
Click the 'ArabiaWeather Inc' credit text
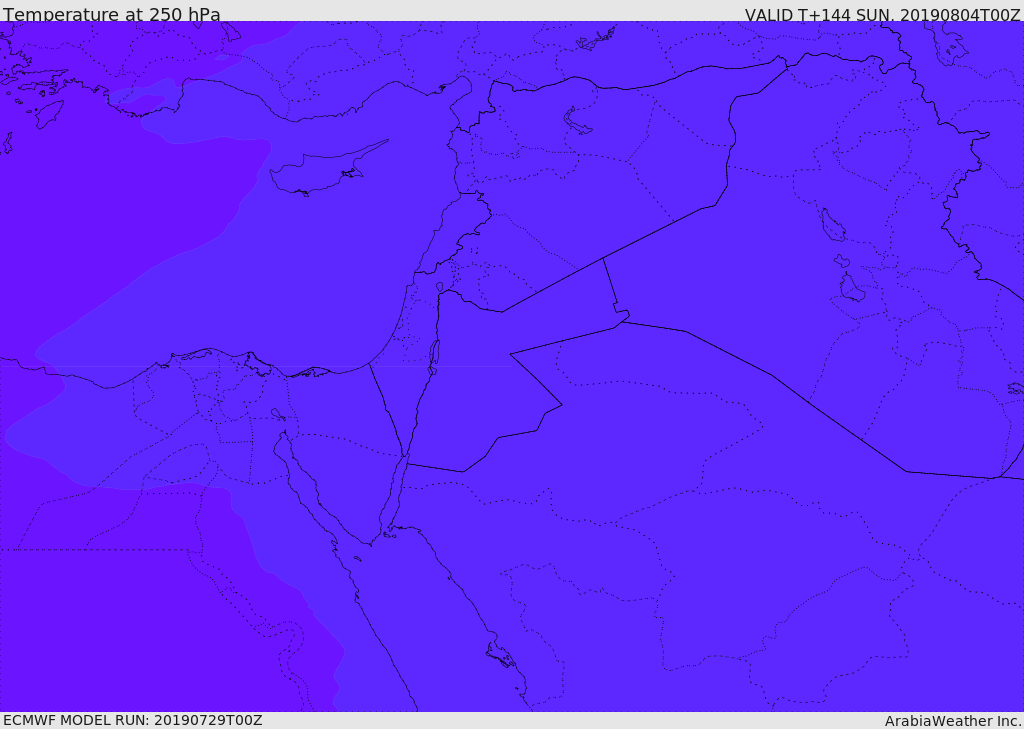click(x=953, y=721)
